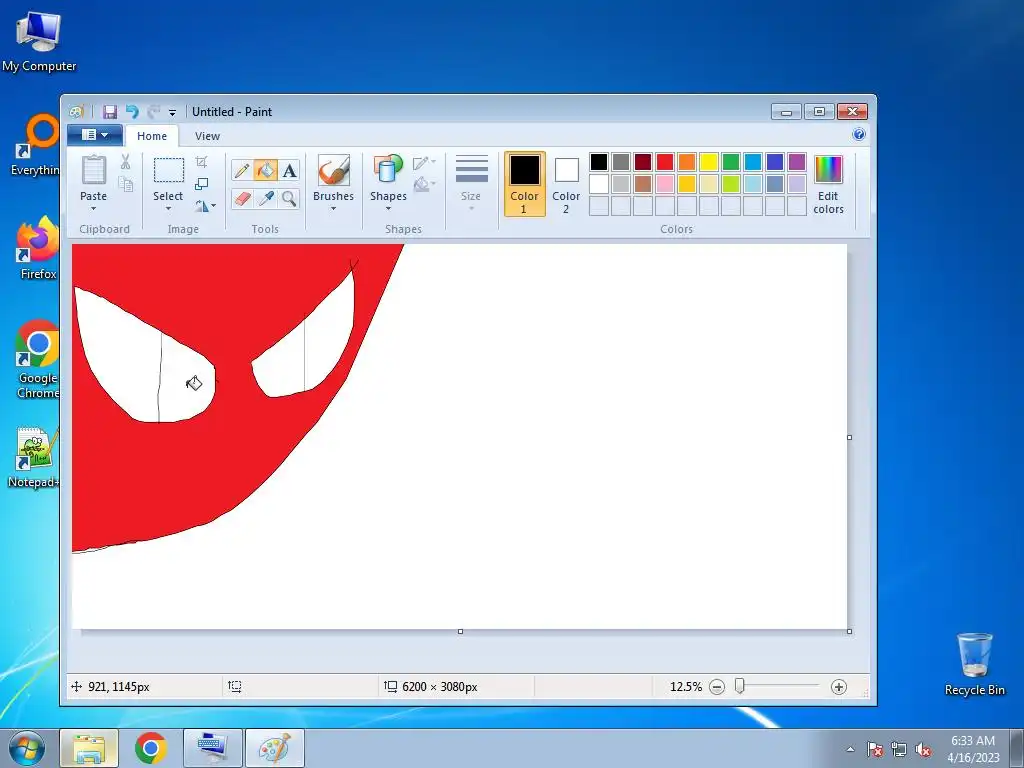Show hidden icons in system tray

pos(850,749)
